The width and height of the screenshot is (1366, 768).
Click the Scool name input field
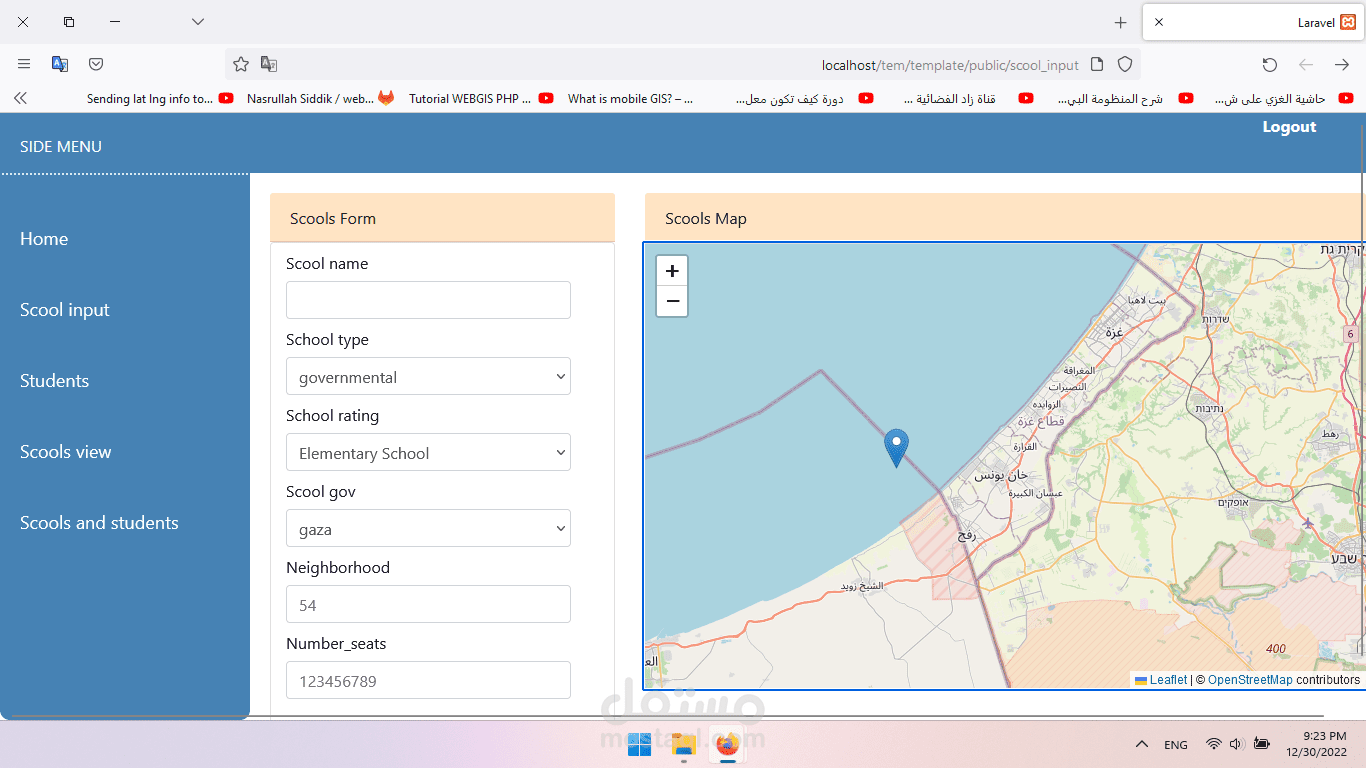(x=428, y=300)
